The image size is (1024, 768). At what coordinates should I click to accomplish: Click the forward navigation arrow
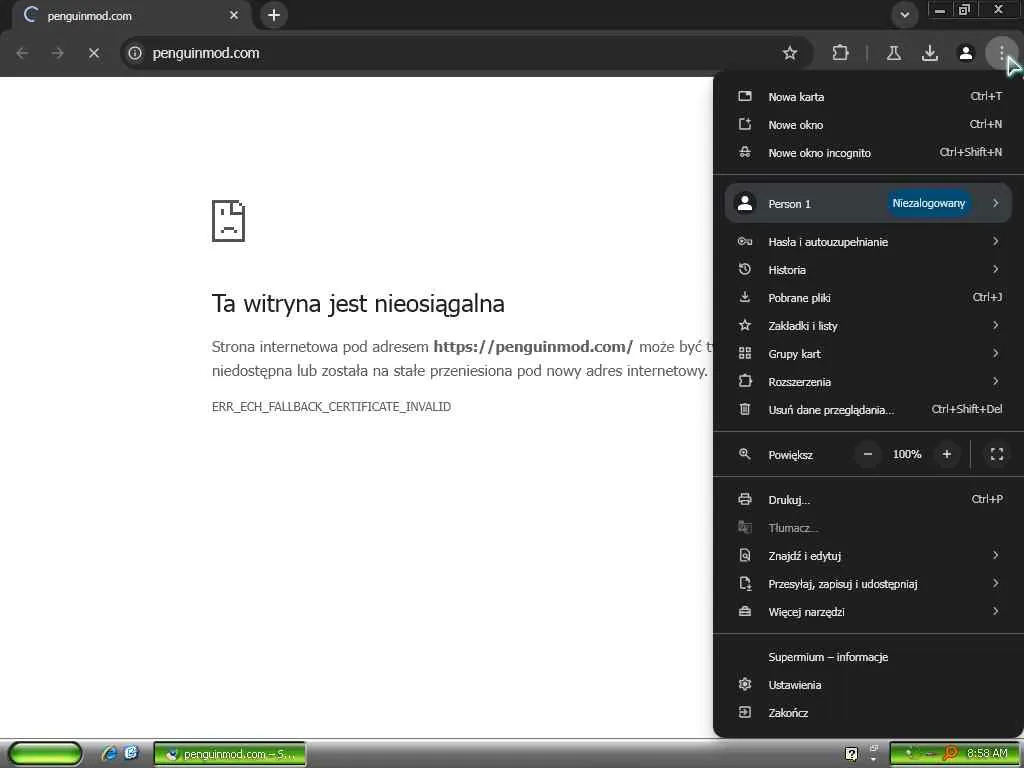click(57, 53)
